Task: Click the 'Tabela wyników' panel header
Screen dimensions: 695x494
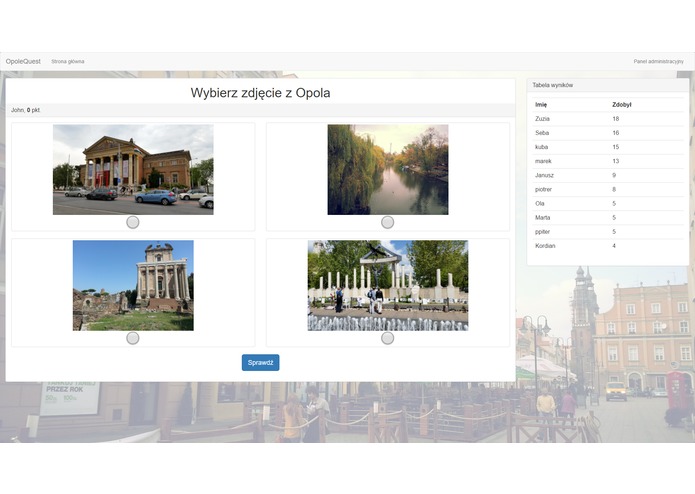Action: [553, 85]
